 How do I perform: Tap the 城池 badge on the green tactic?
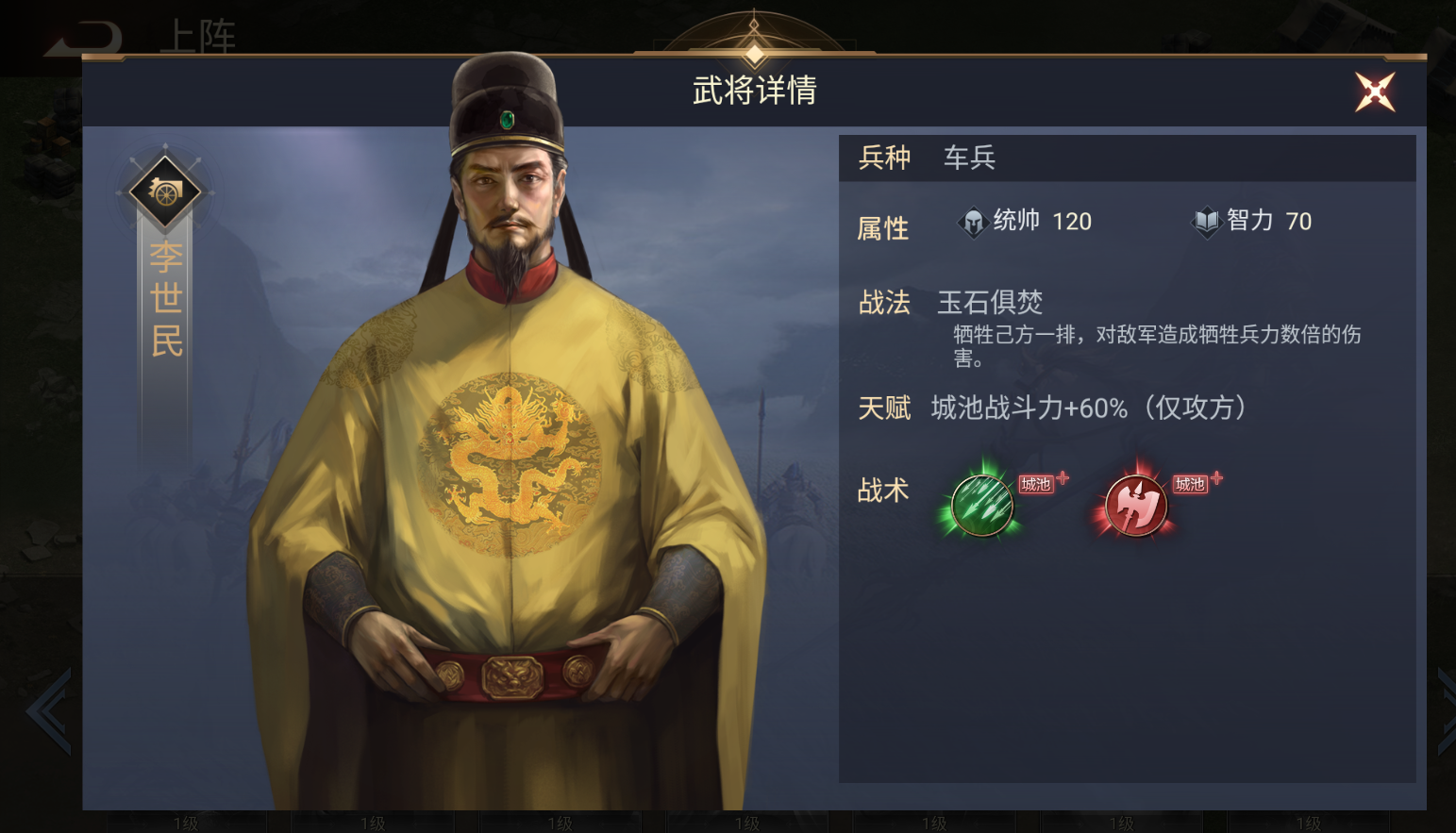pos(1036,484)
